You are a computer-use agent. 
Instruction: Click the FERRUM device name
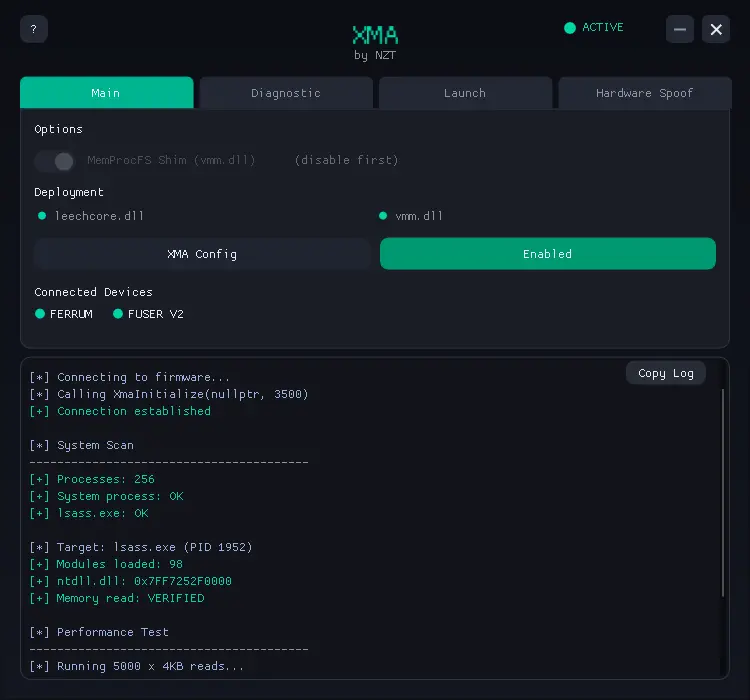(x=71, y=314)
